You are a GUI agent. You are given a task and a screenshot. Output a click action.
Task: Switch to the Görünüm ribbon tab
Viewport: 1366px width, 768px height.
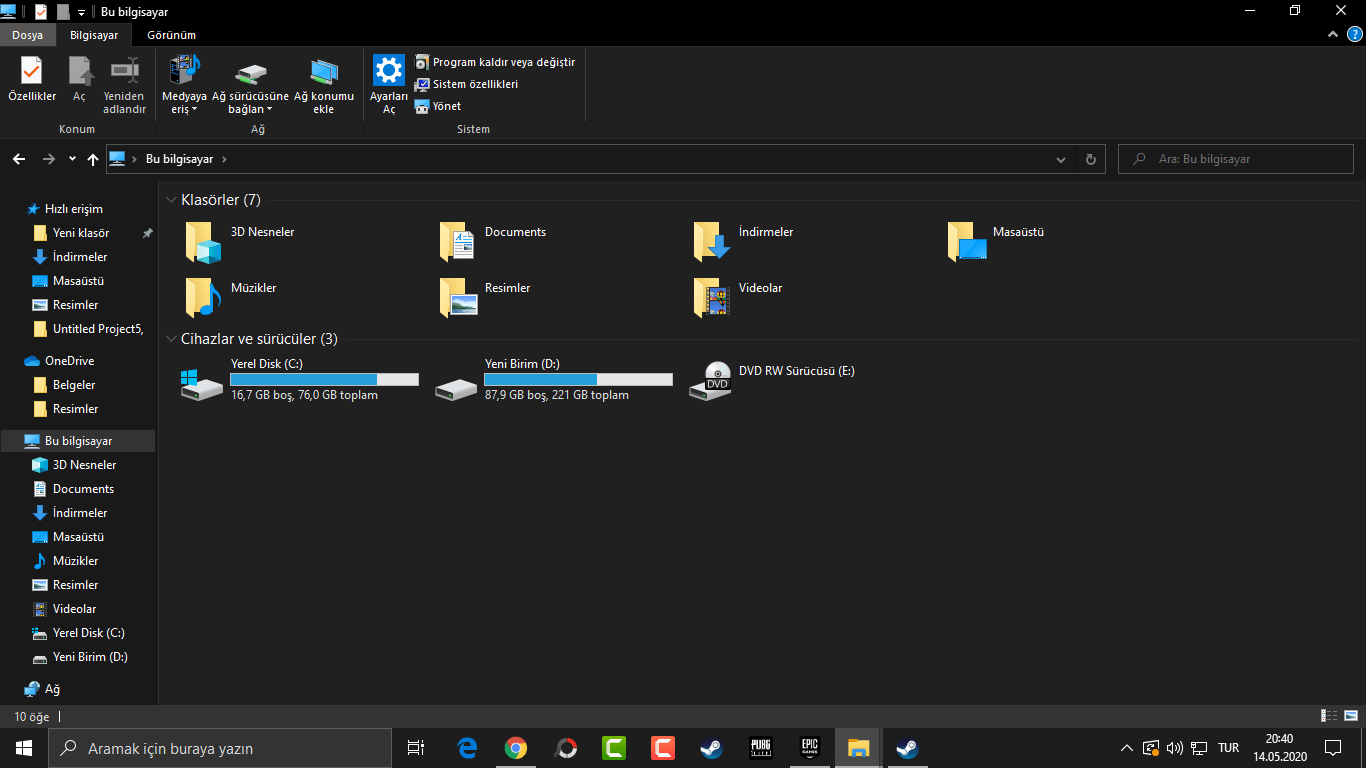171,35
